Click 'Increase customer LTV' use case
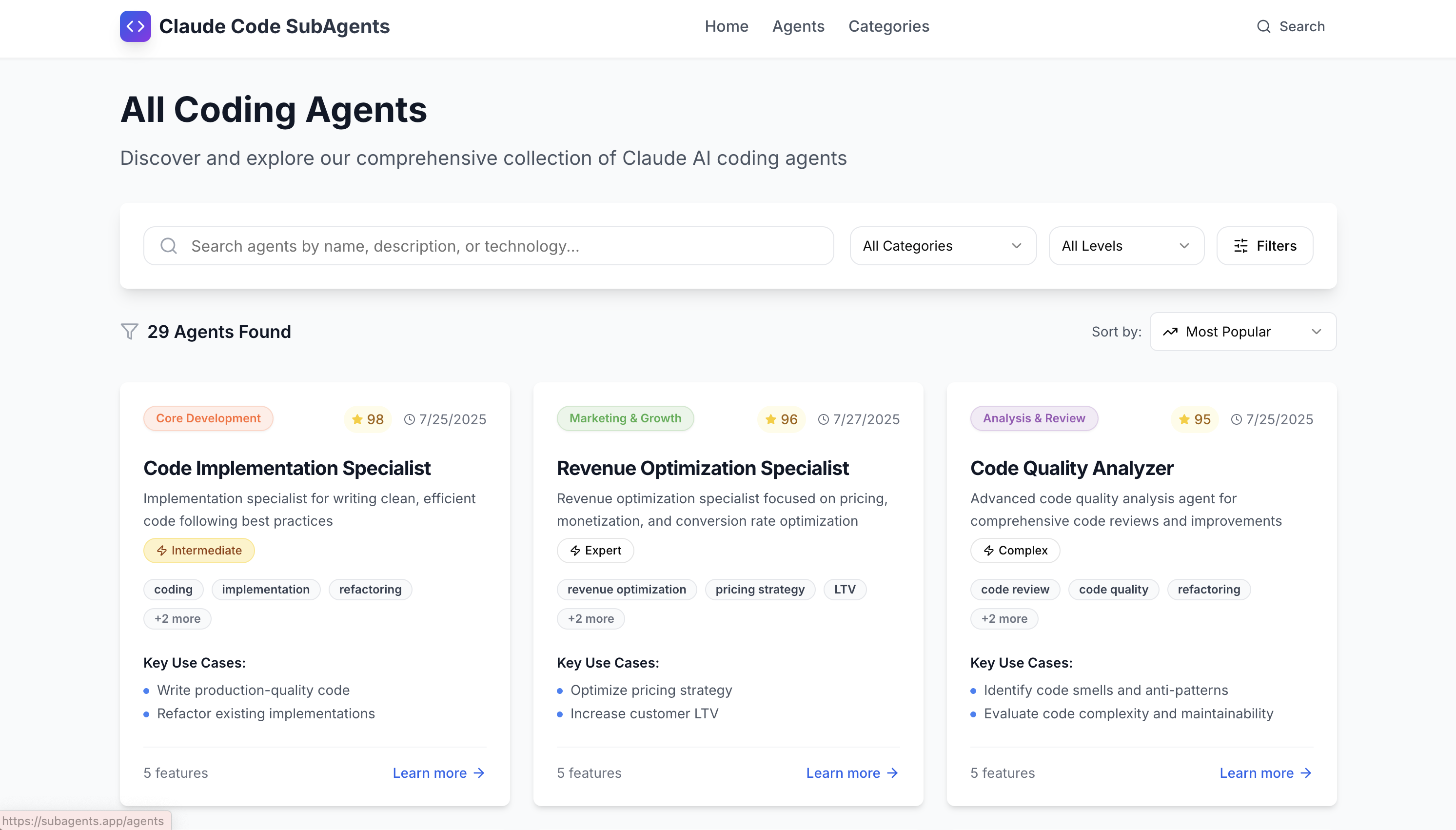This screenshot has height=830, width=1456. 644,714
